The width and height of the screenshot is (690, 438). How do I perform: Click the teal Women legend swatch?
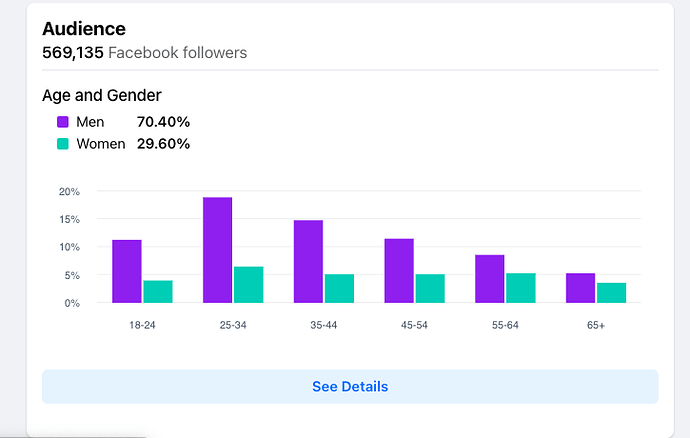coord(63,144)
